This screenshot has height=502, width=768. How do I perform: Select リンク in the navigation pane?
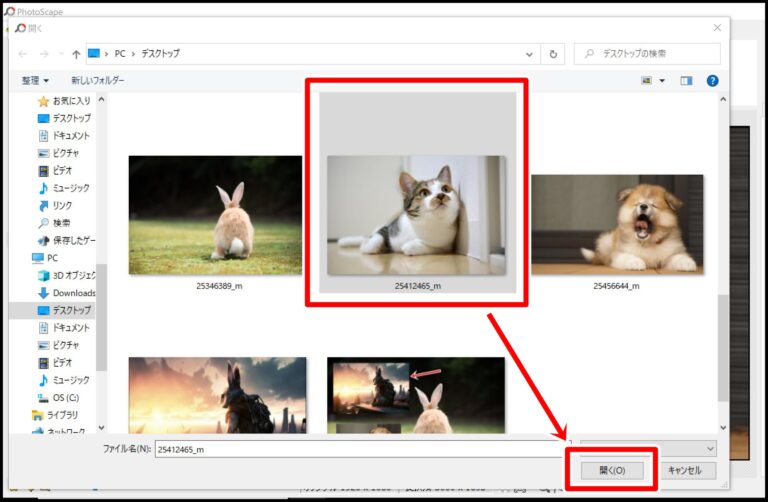pyautogui.click(x=55, y=206)
